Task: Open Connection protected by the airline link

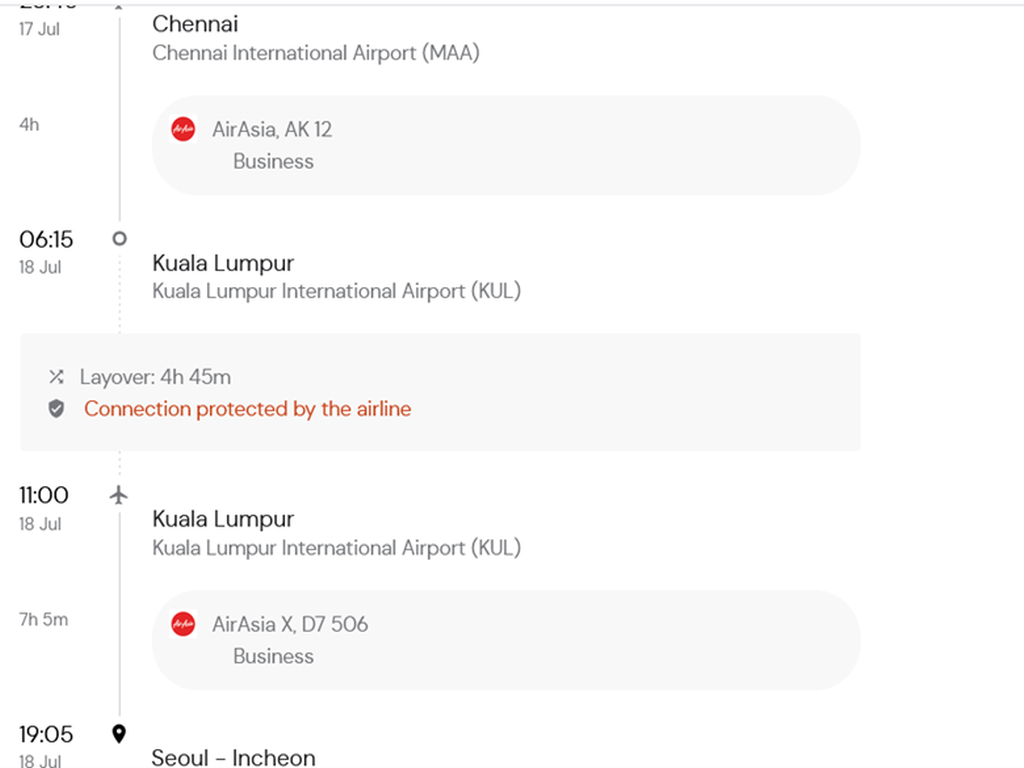Action: pos(247,409)
